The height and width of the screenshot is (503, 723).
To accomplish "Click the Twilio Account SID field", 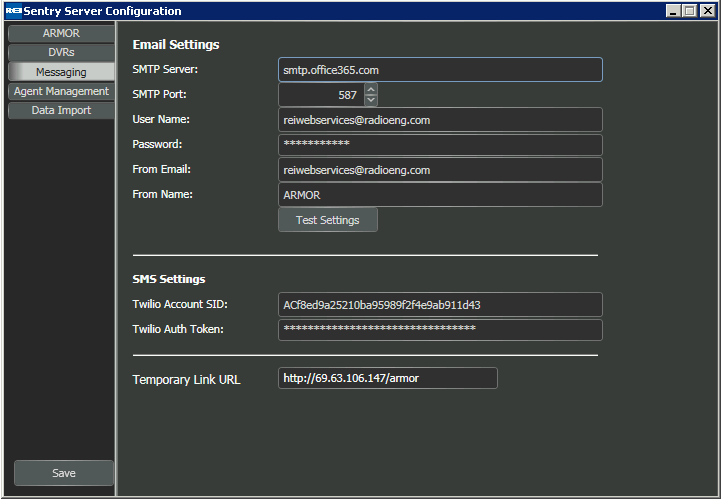I will [440, 305].
